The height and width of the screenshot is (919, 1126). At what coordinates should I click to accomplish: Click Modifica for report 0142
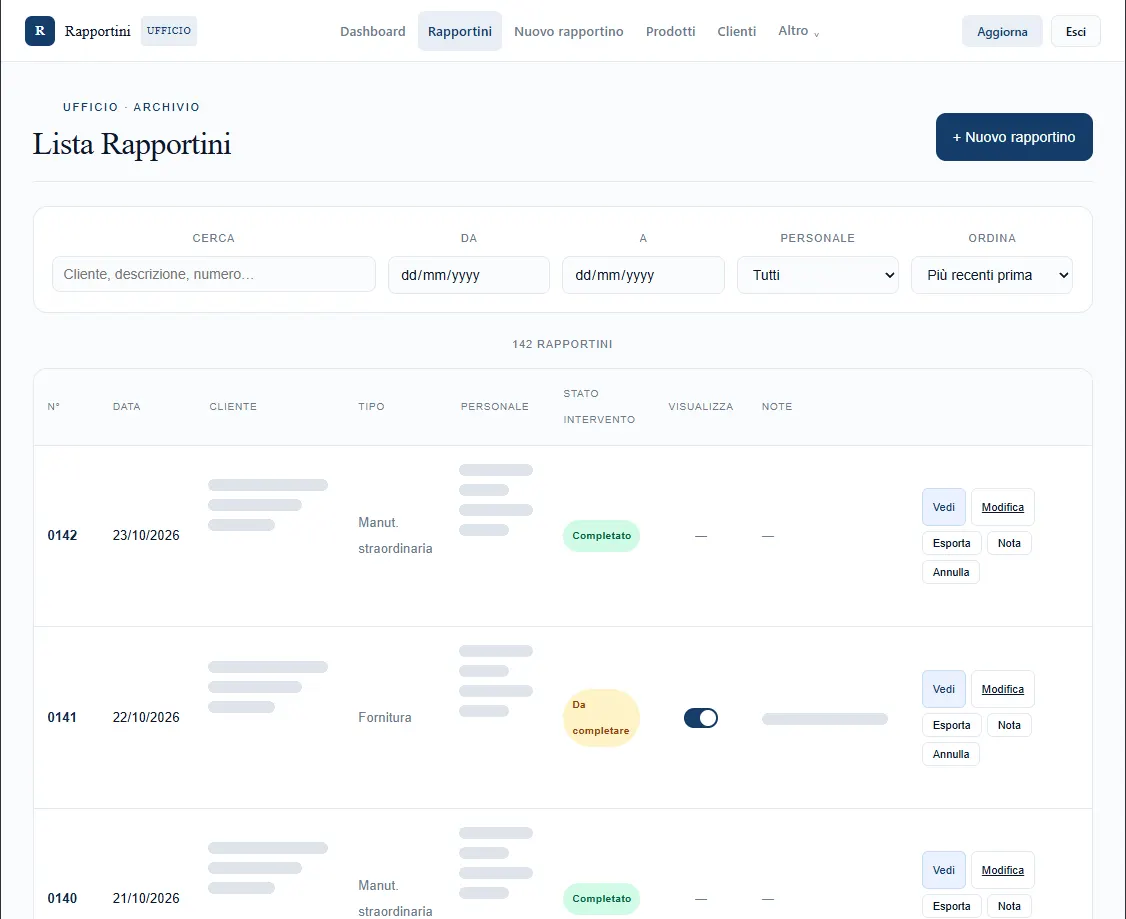(1002, 508)
